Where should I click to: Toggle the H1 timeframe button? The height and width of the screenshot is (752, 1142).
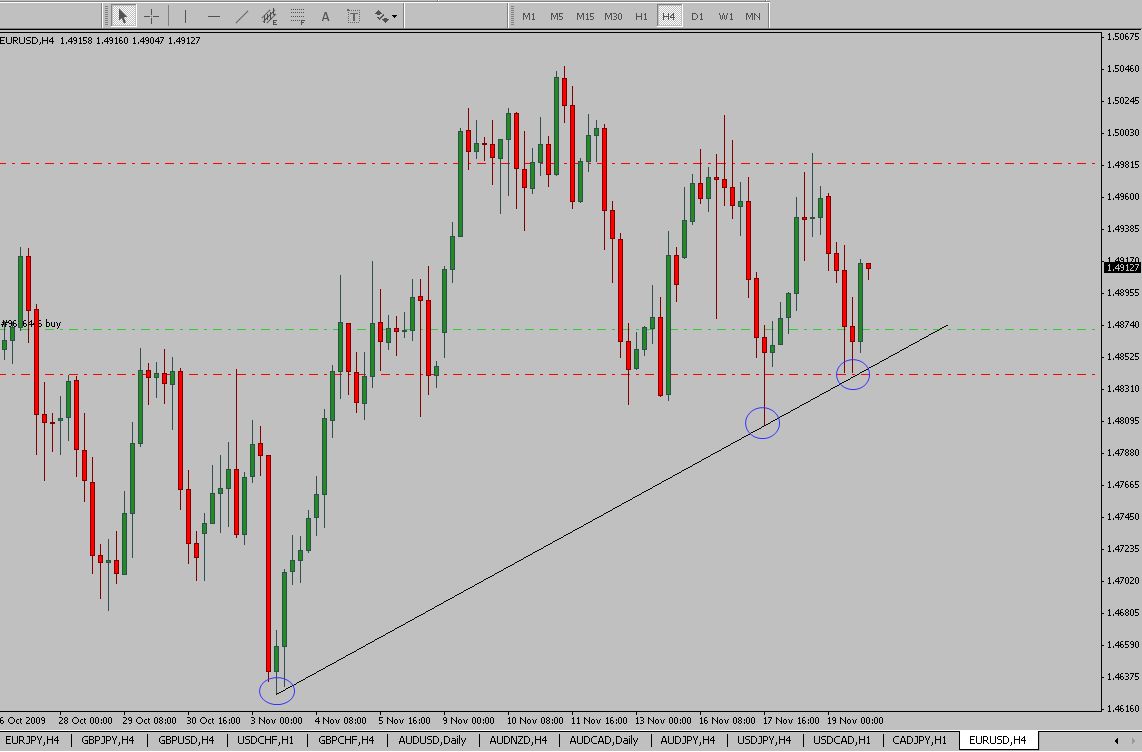641,16
